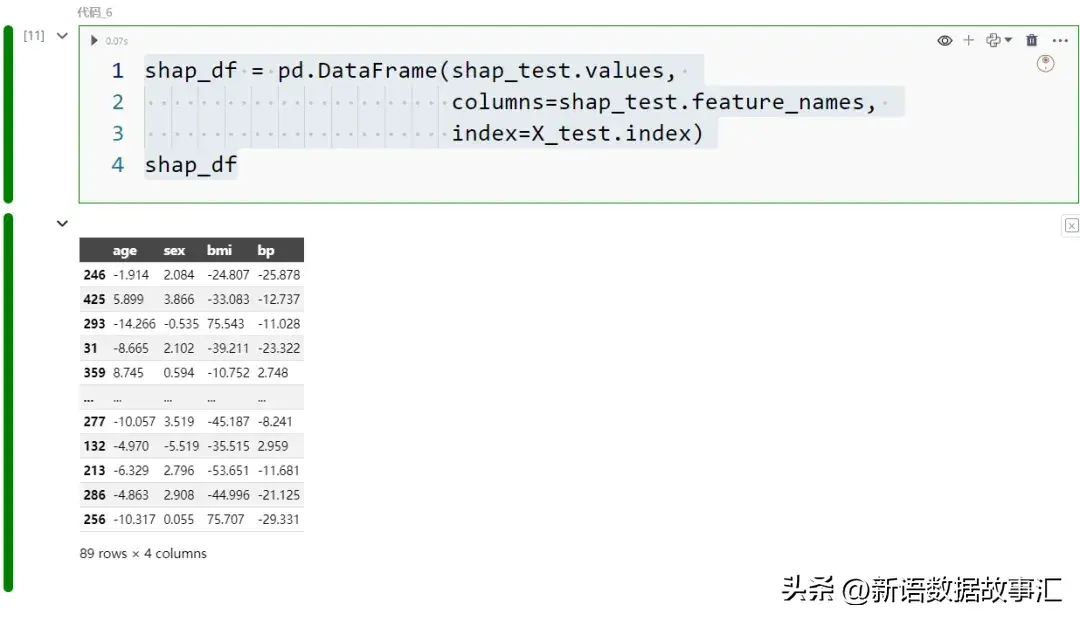Open the cell's more options menu
The height and width of the screenshot is (621, 1080).
click(1060, 41)
